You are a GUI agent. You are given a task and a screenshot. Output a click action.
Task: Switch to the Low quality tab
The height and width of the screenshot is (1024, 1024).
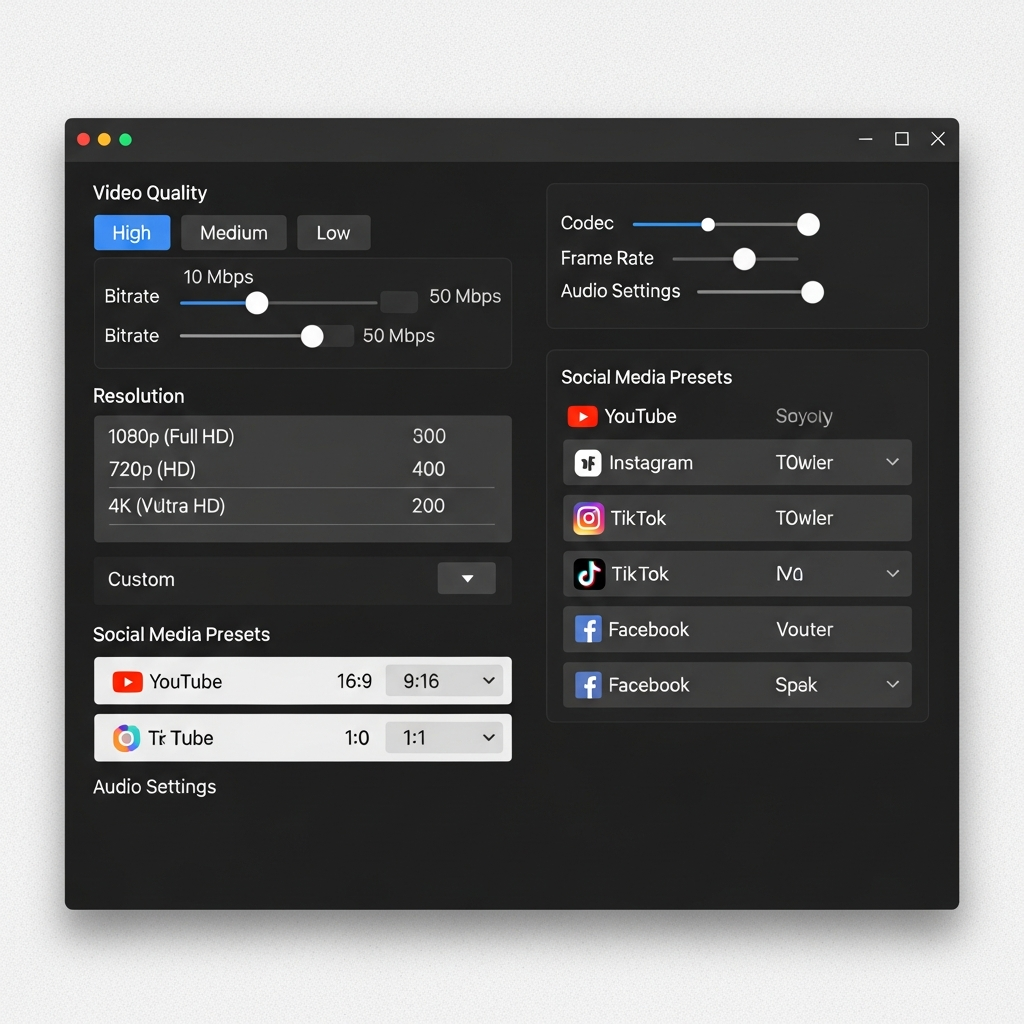tap(333, 232)
